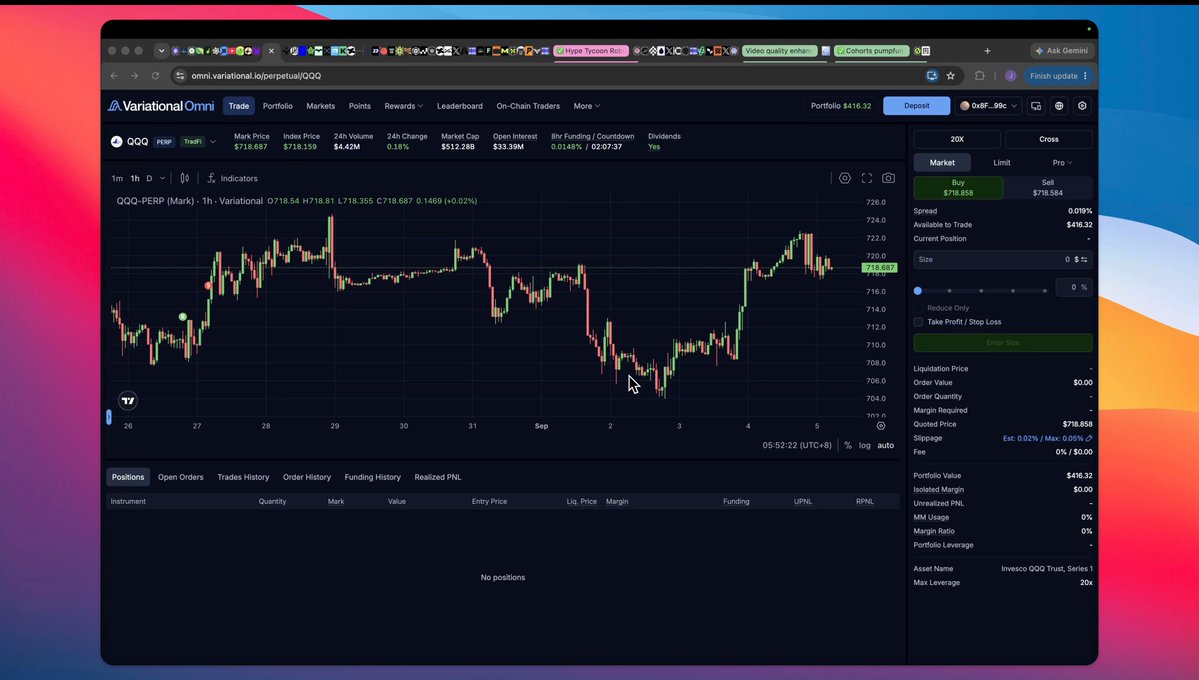The height and width of the screenshot is (680, 1199).
Task: Open the candlestick chart style selector
Action: tap(184, 178)
